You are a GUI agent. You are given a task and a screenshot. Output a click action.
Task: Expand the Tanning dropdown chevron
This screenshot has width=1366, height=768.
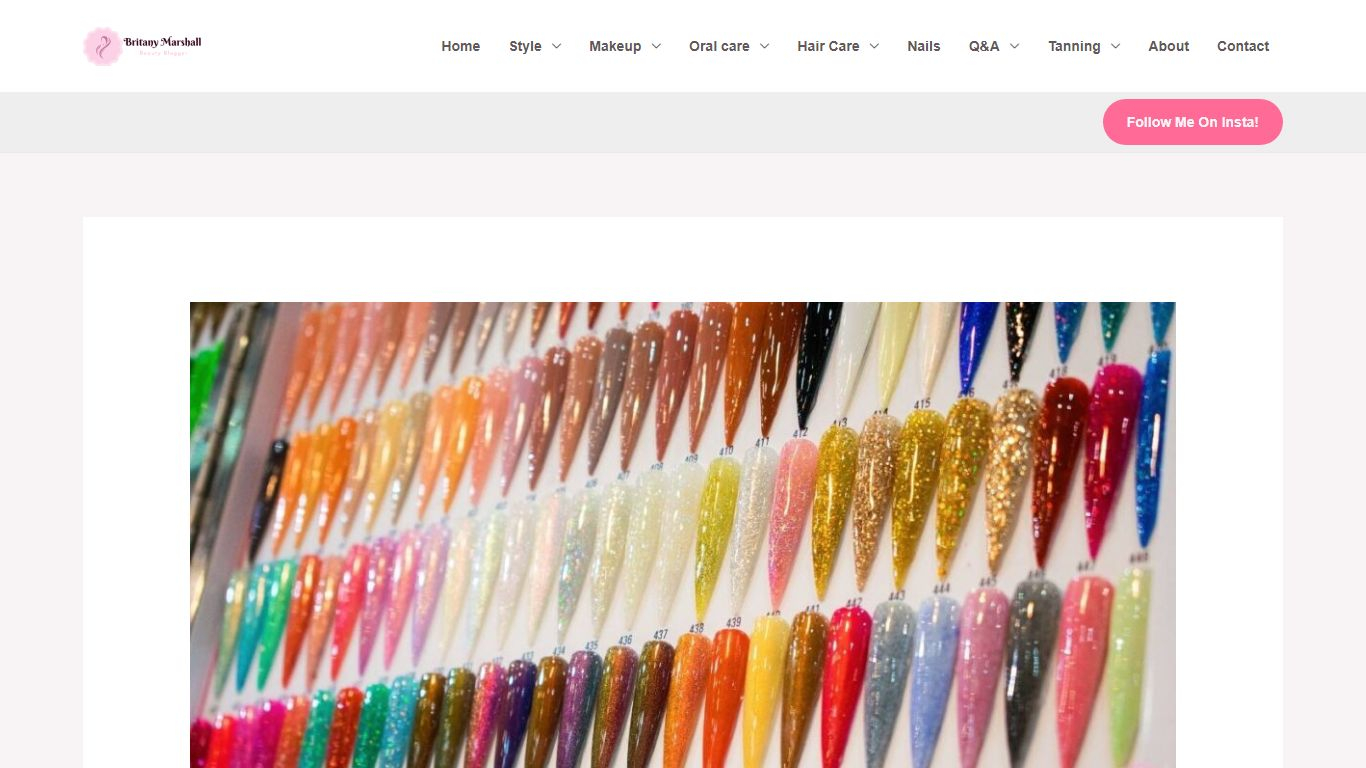1115,46
